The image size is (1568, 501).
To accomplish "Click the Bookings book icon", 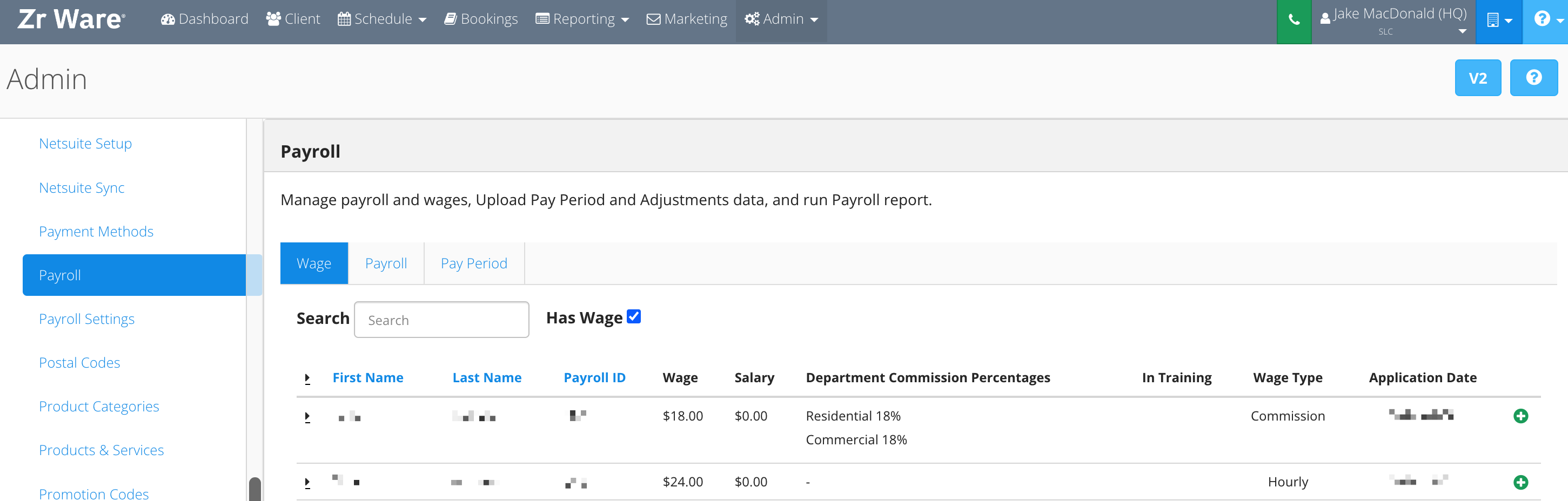I will (451, 19).
